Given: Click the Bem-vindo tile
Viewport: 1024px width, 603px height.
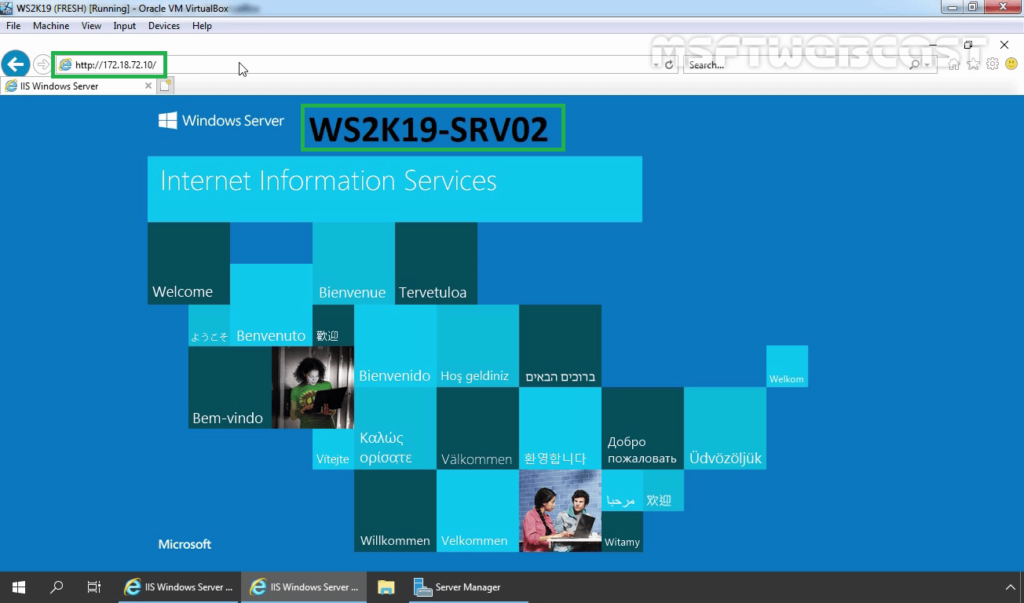Looking at the screenshot, I should pyautogui.click(x=230, y=387).
